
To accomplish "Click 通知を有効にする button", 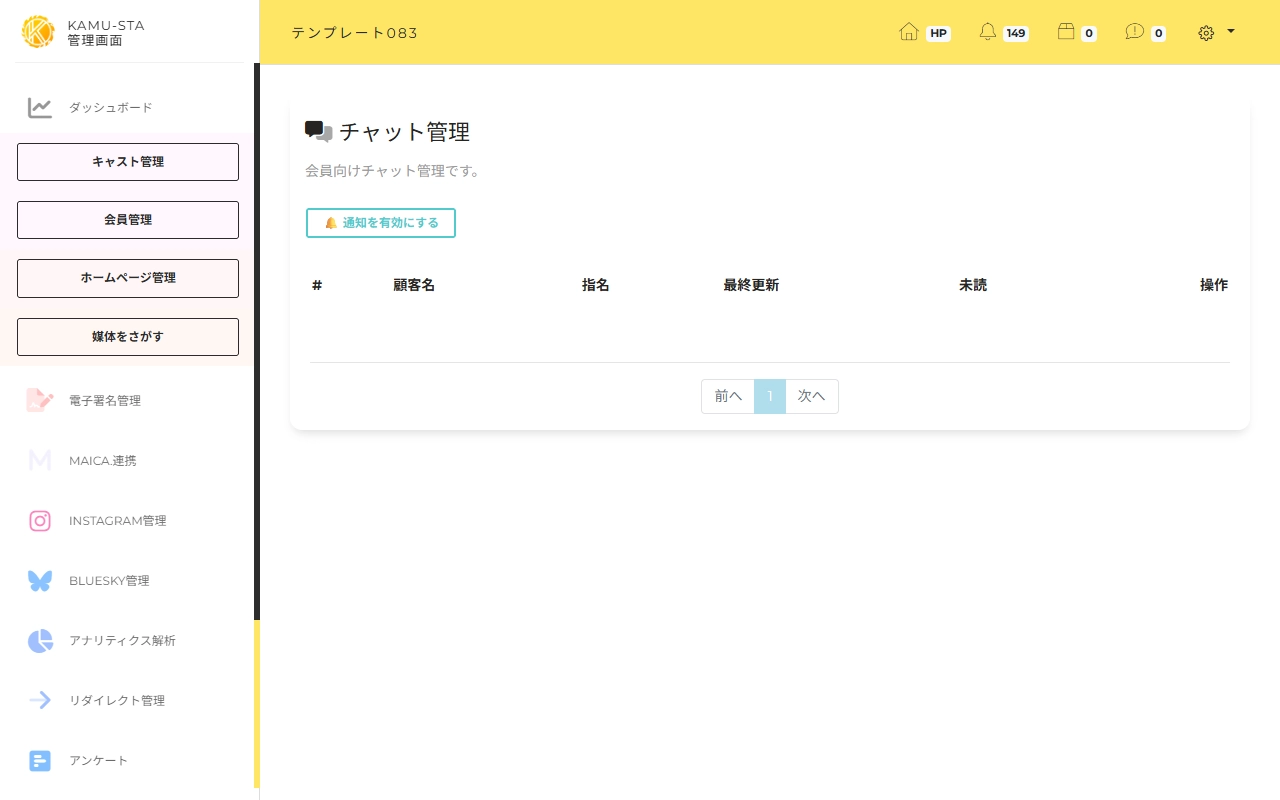I will [381, 223].
